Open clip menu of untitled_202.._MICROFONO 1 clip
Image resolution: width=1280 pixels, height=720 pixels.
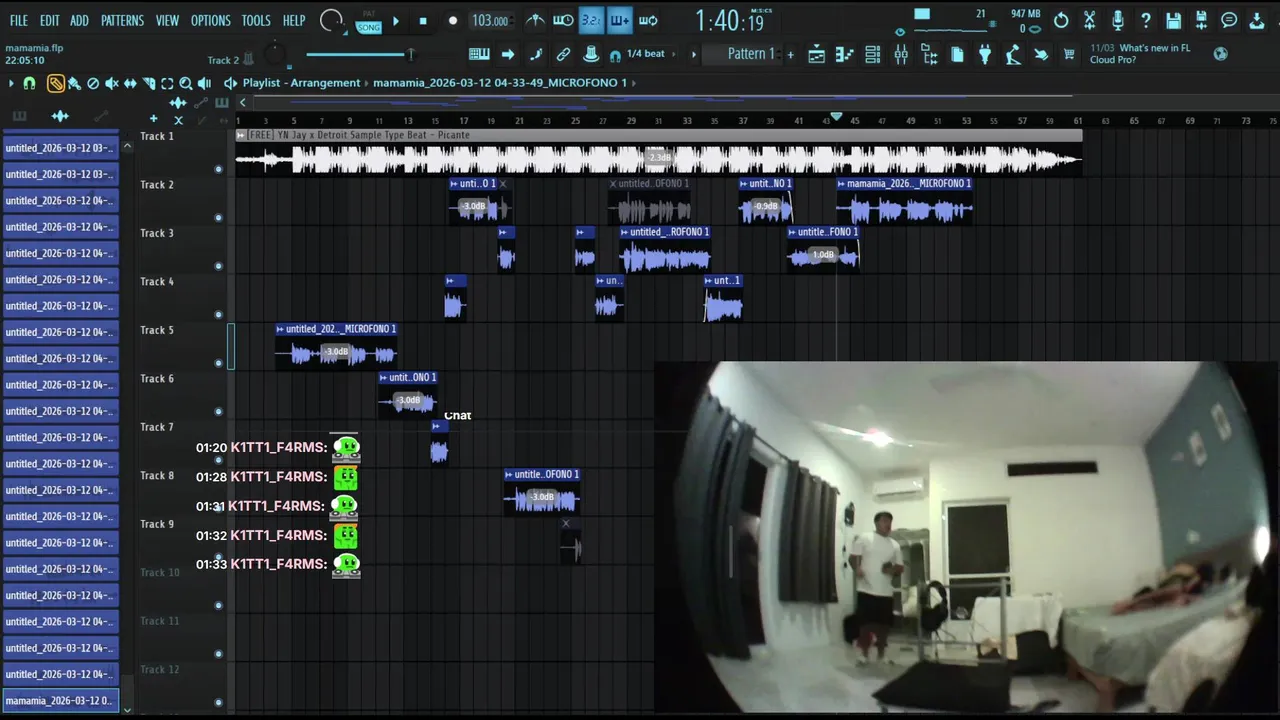pyautogui.click(x=281, y=329)
